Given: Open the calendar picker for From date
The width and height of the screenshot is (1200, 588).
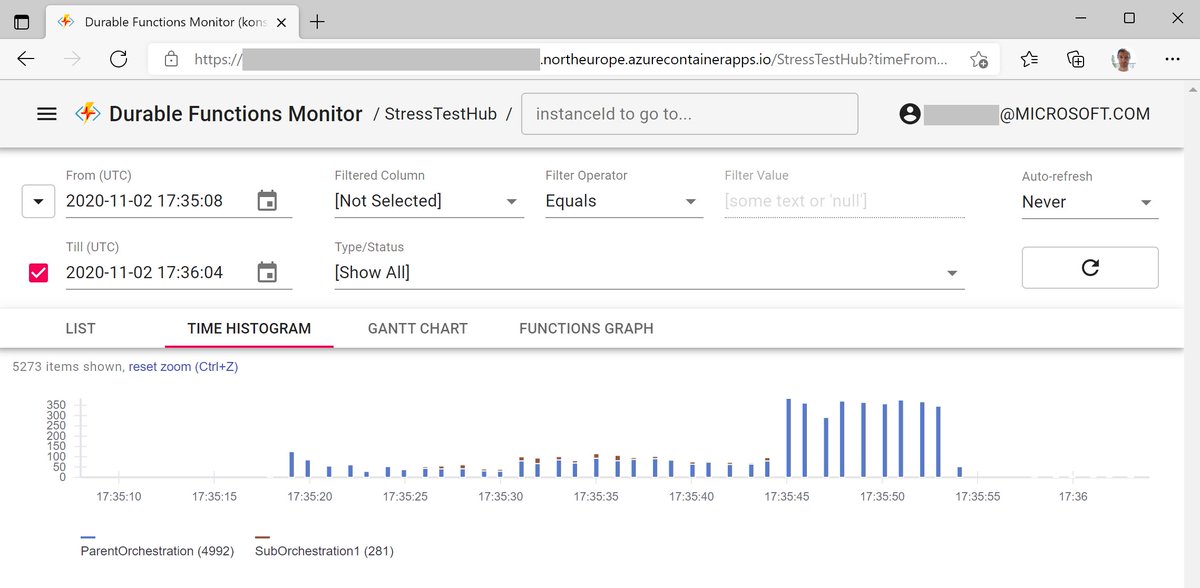Looking at the screenshot, I should (267, 201).
